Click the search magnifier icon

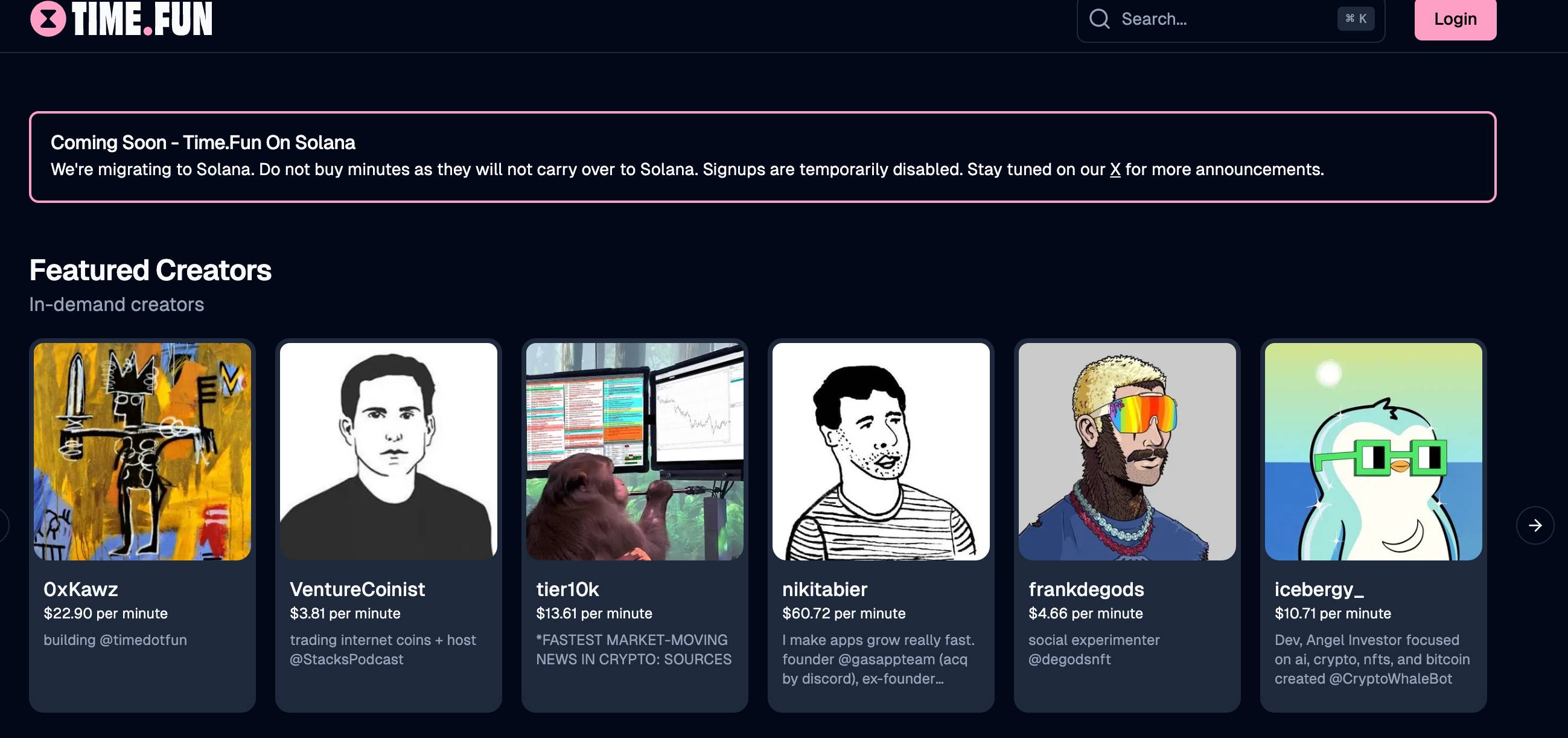1099,19
